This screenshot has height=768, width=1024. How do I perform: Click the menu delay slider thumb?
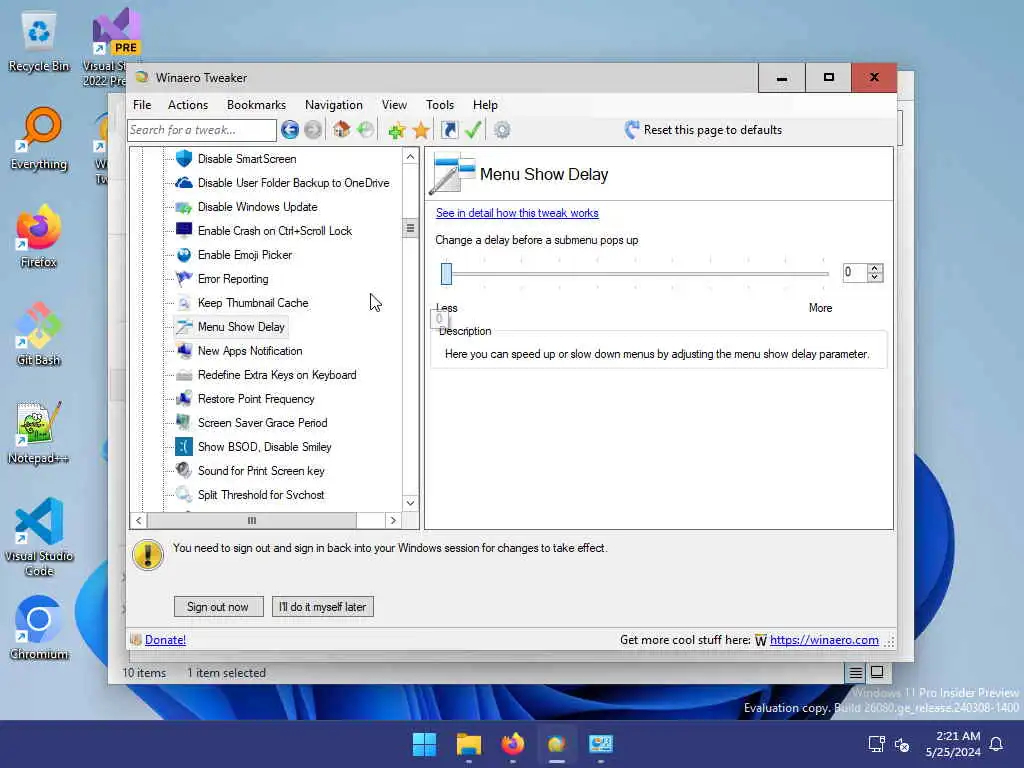tap(446, 274)
